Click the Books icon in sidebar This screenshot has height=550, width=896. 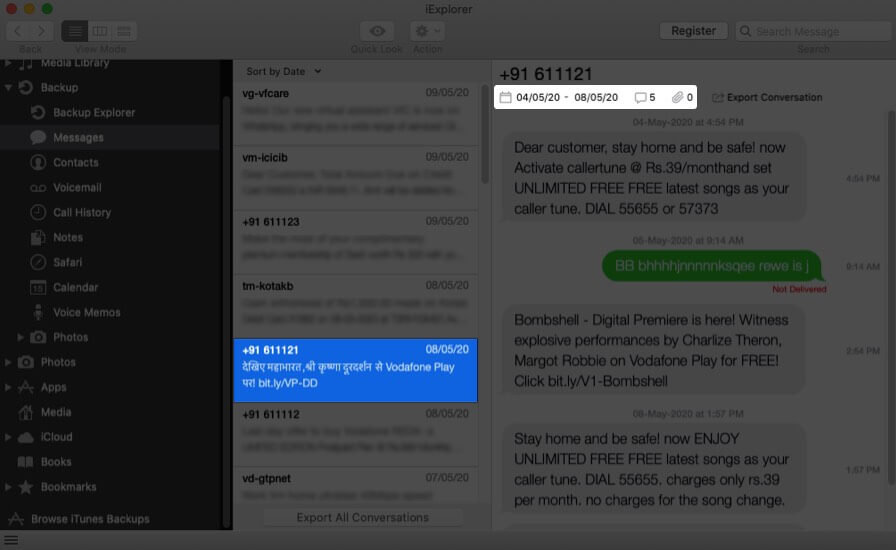click(26, 462)
